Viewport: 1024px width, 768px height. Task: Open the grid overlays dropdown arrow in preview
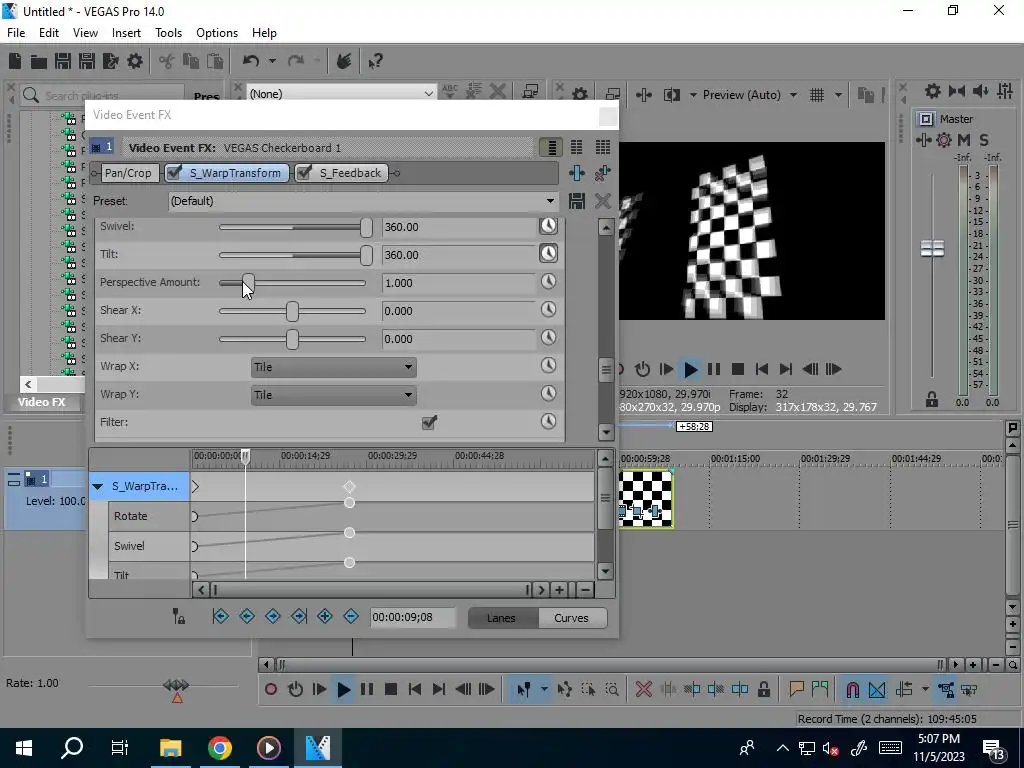point(838,95)
